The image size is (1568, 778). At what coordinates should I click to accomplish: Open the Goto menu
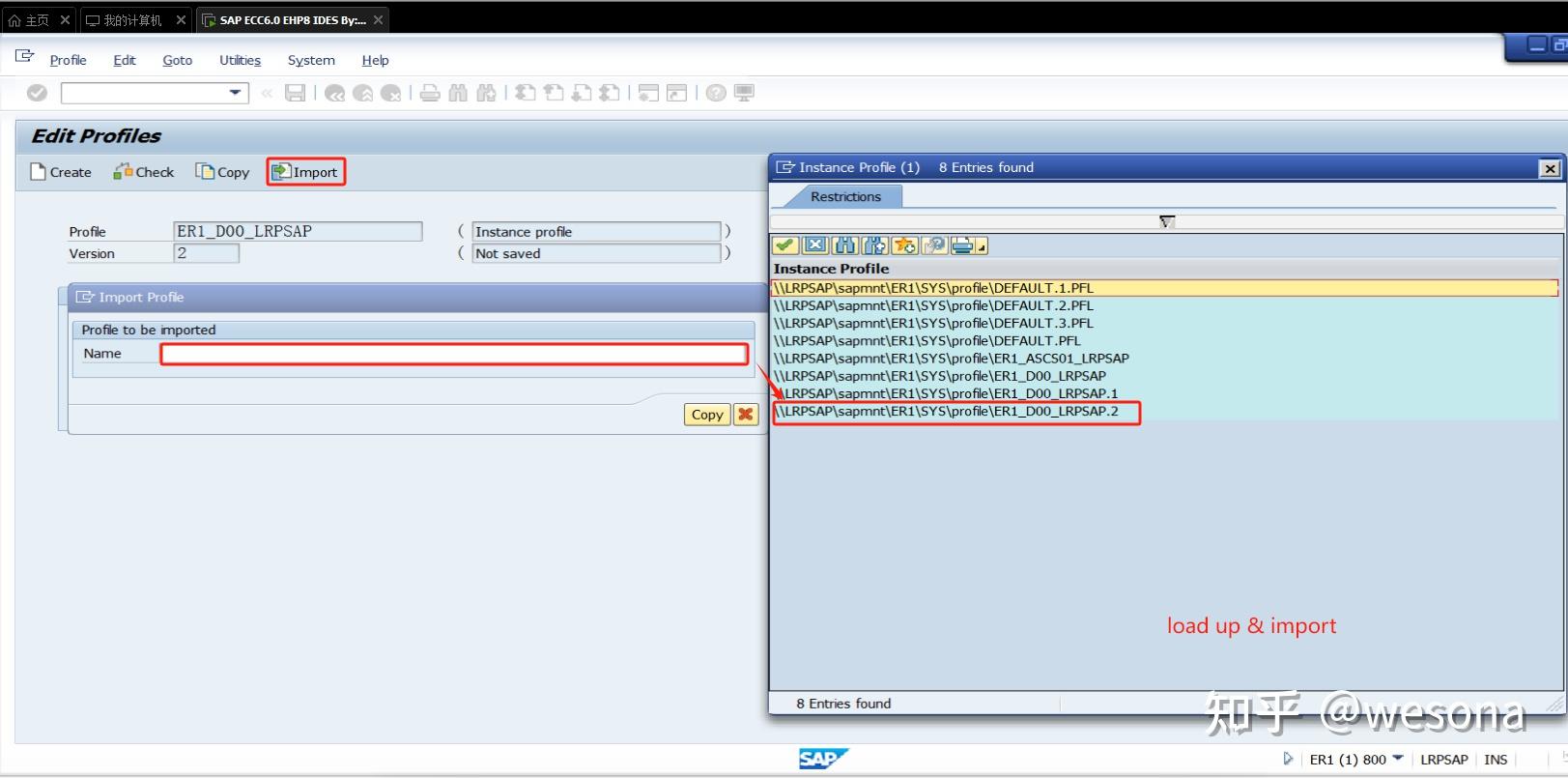point(177,60)
